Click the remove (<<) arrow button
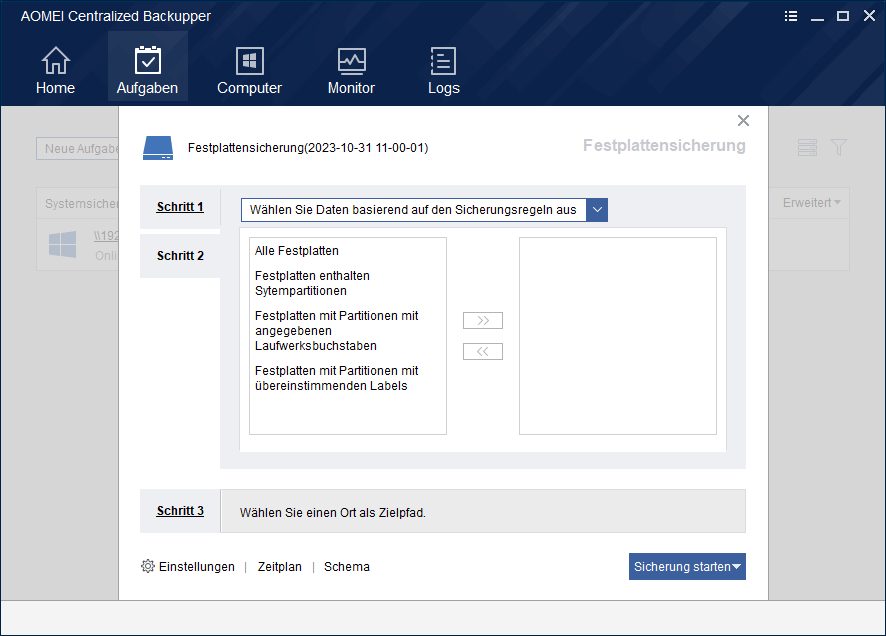This screenshot has height=636, width=886. [x=483, y=351]
